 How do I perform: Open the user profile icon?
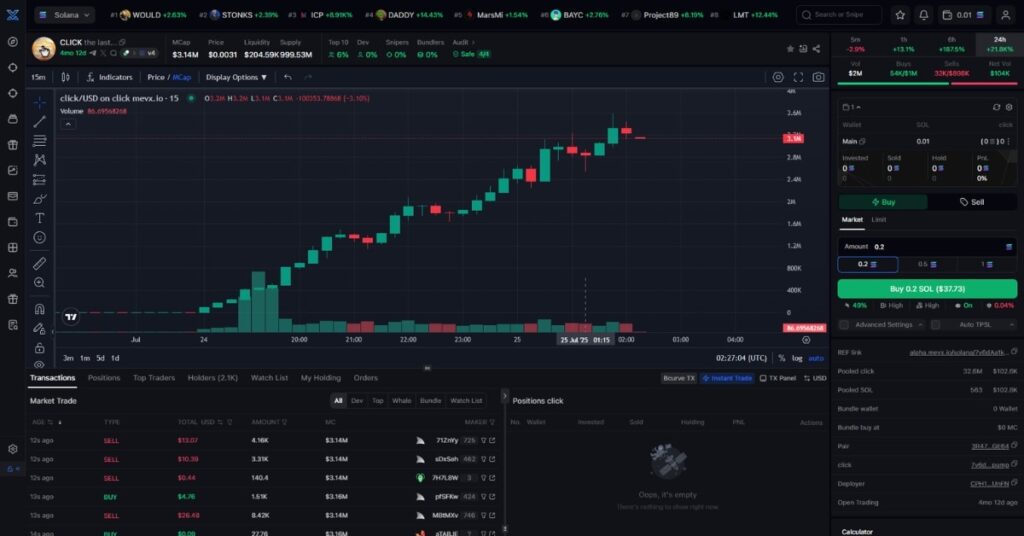click(x=1006, y=15)
